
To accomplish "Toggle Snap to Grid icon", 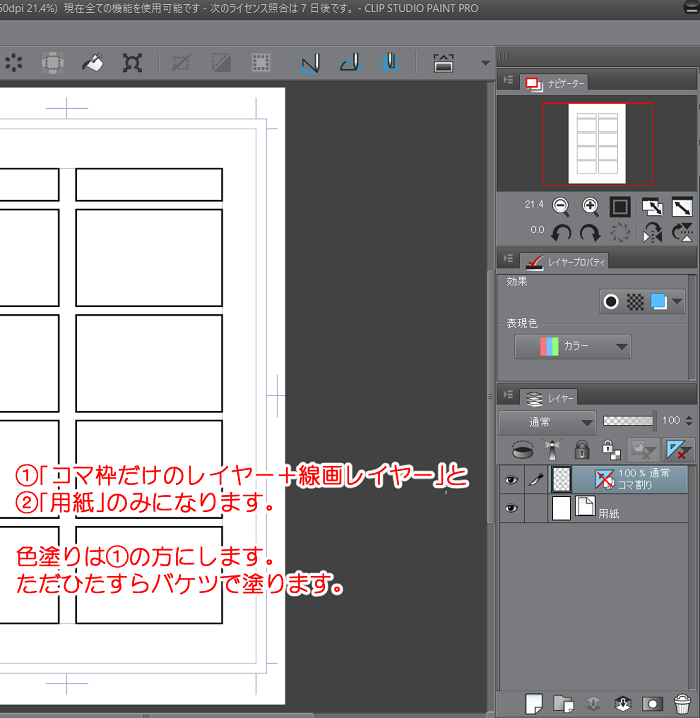I will (x=390, y=63).
